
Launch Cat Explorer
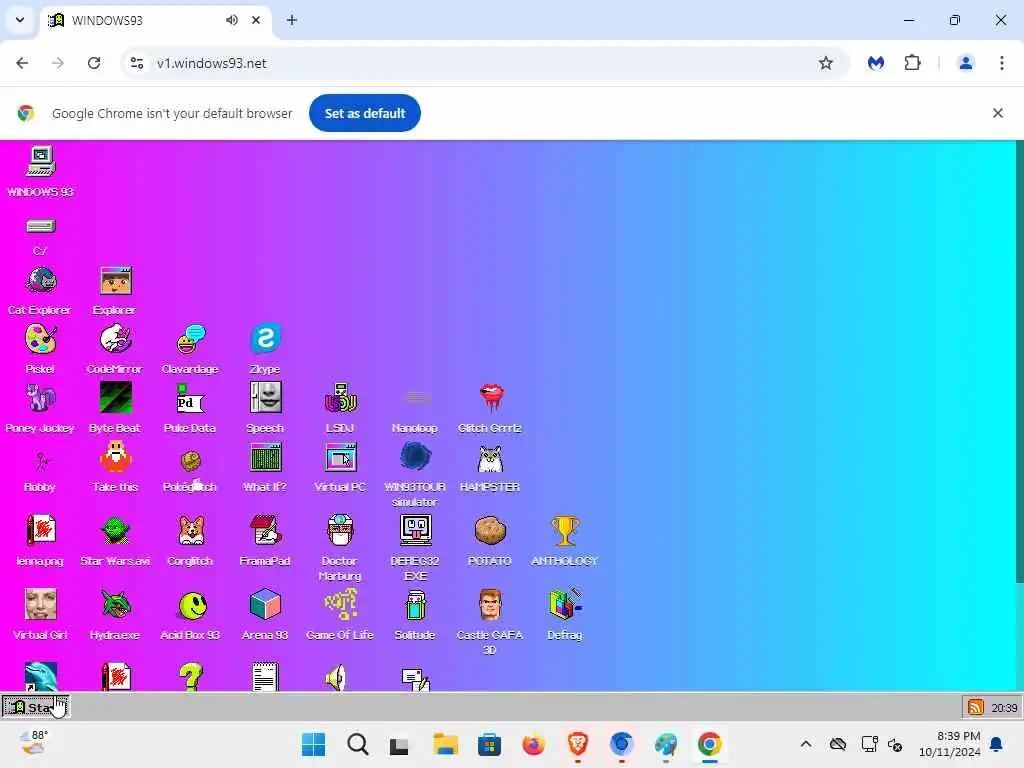[40, 281]
